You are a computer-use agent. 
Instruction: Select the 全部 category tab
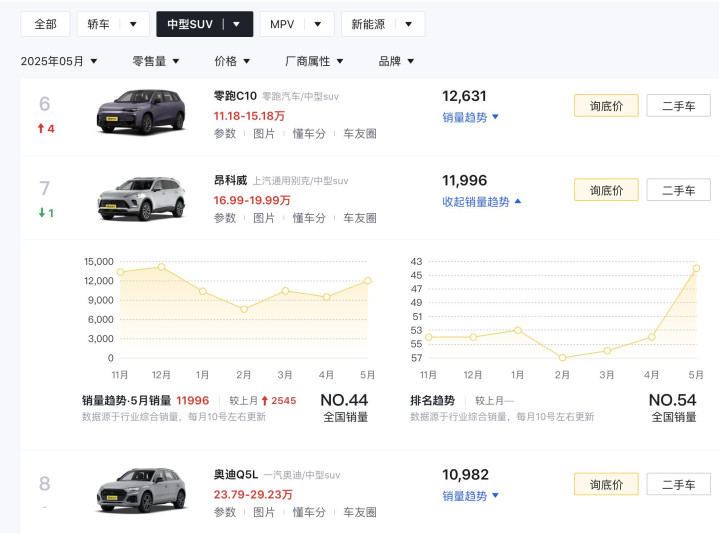pyautogui.click(x=45, y=24)
